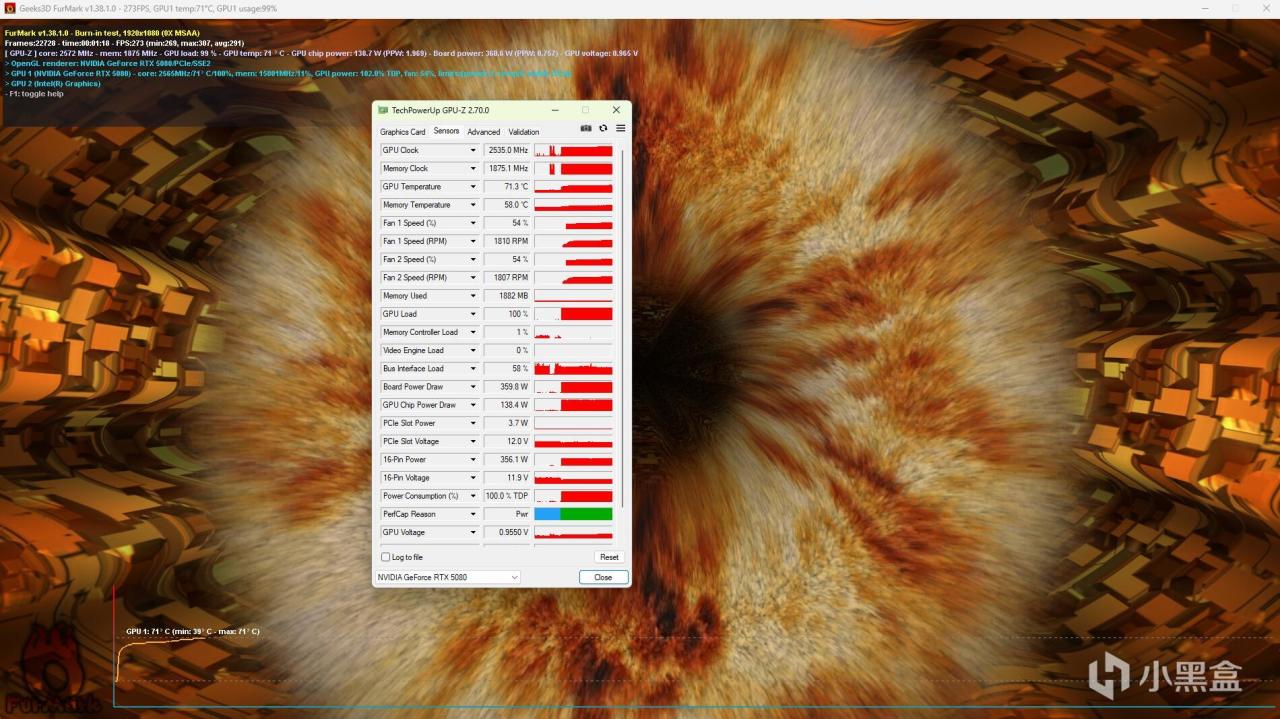Click the 1875.1 MHz Memory Clock value
The image size is (1280, 719).
[x=507, y=168]
